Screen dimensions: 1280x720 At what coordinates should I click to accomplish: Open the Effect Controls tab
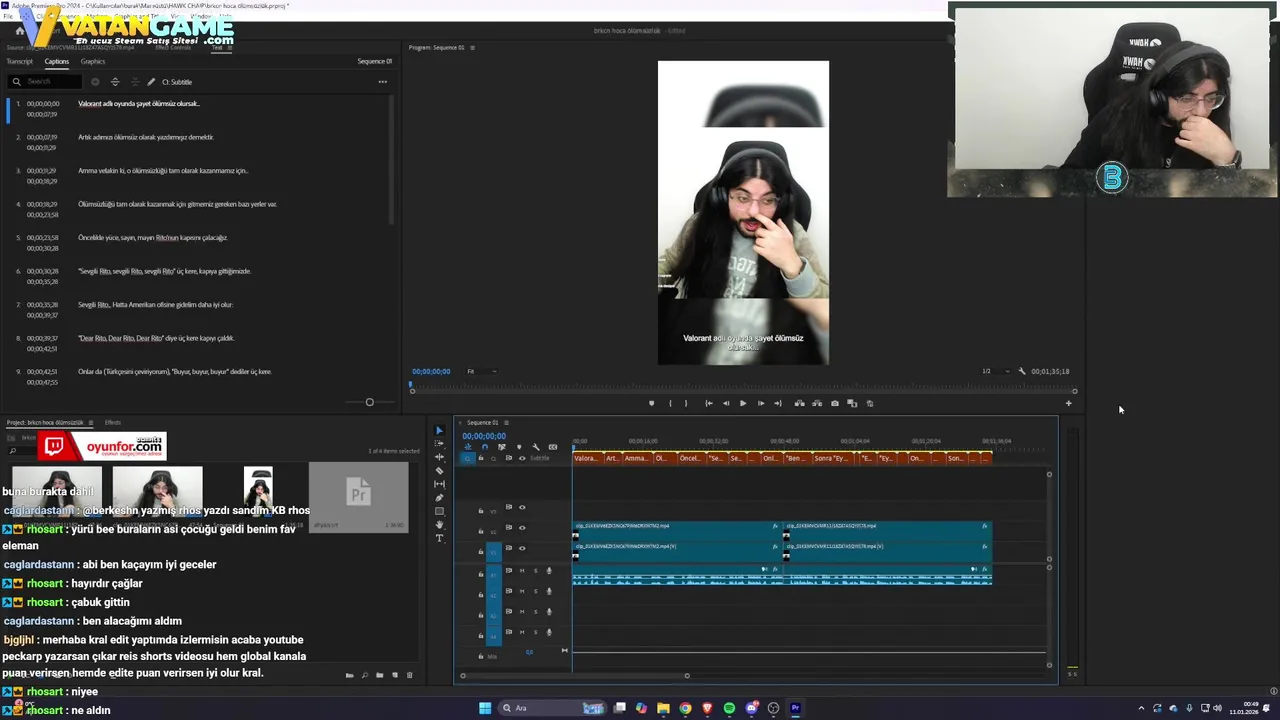[173, 47]
